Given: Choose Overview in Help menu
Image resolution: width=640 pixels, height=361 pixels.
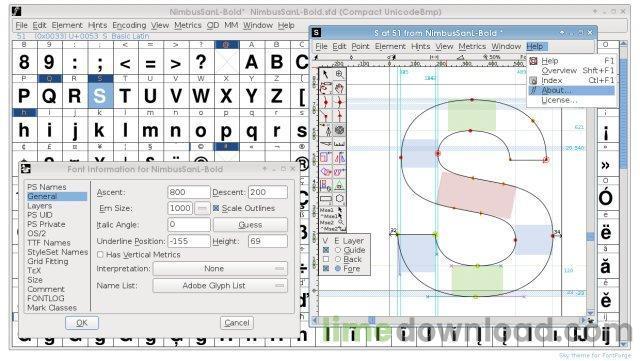Looking at the screenshot, I should (x=571, y=71).
